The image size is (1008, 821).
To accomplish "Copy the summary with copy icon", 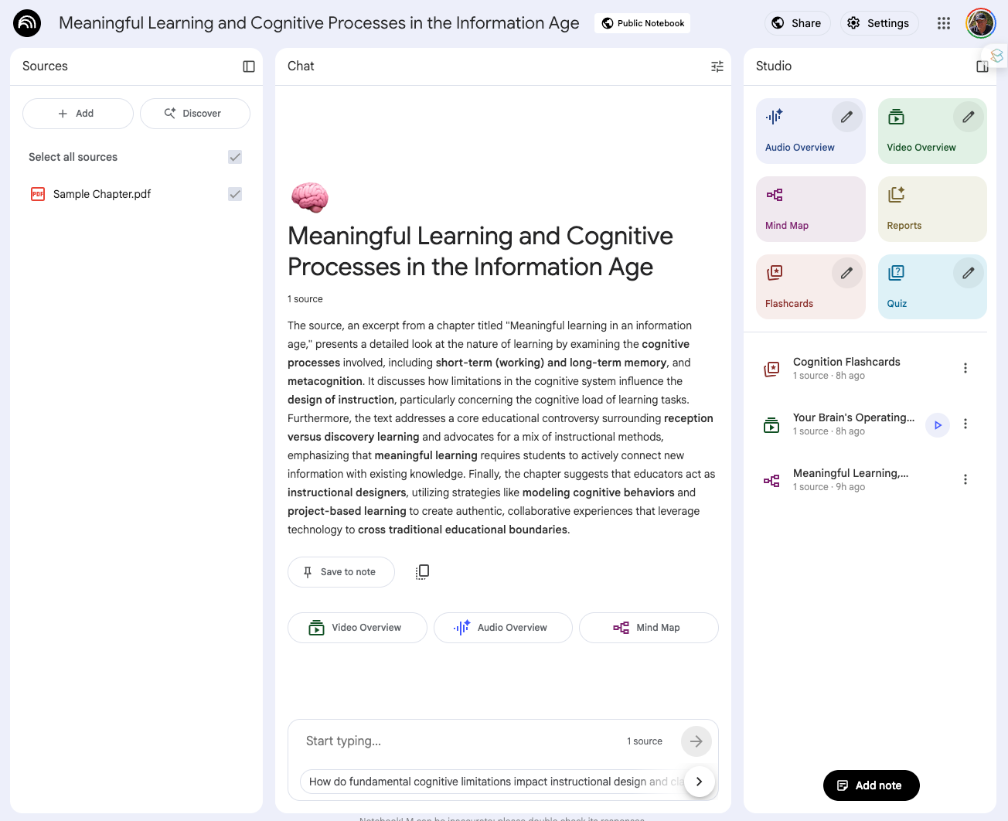I will tap(422, 572).
